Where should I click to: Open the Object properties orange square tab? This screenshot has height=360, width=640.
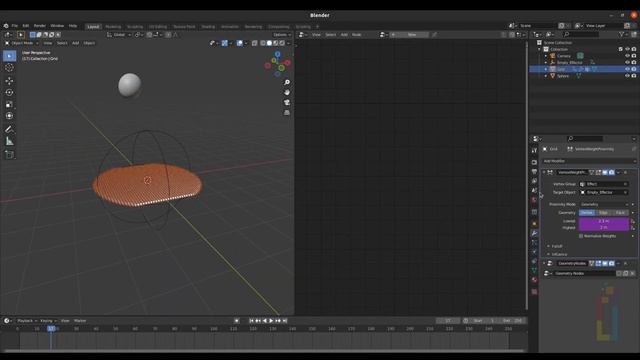point(534,223)
